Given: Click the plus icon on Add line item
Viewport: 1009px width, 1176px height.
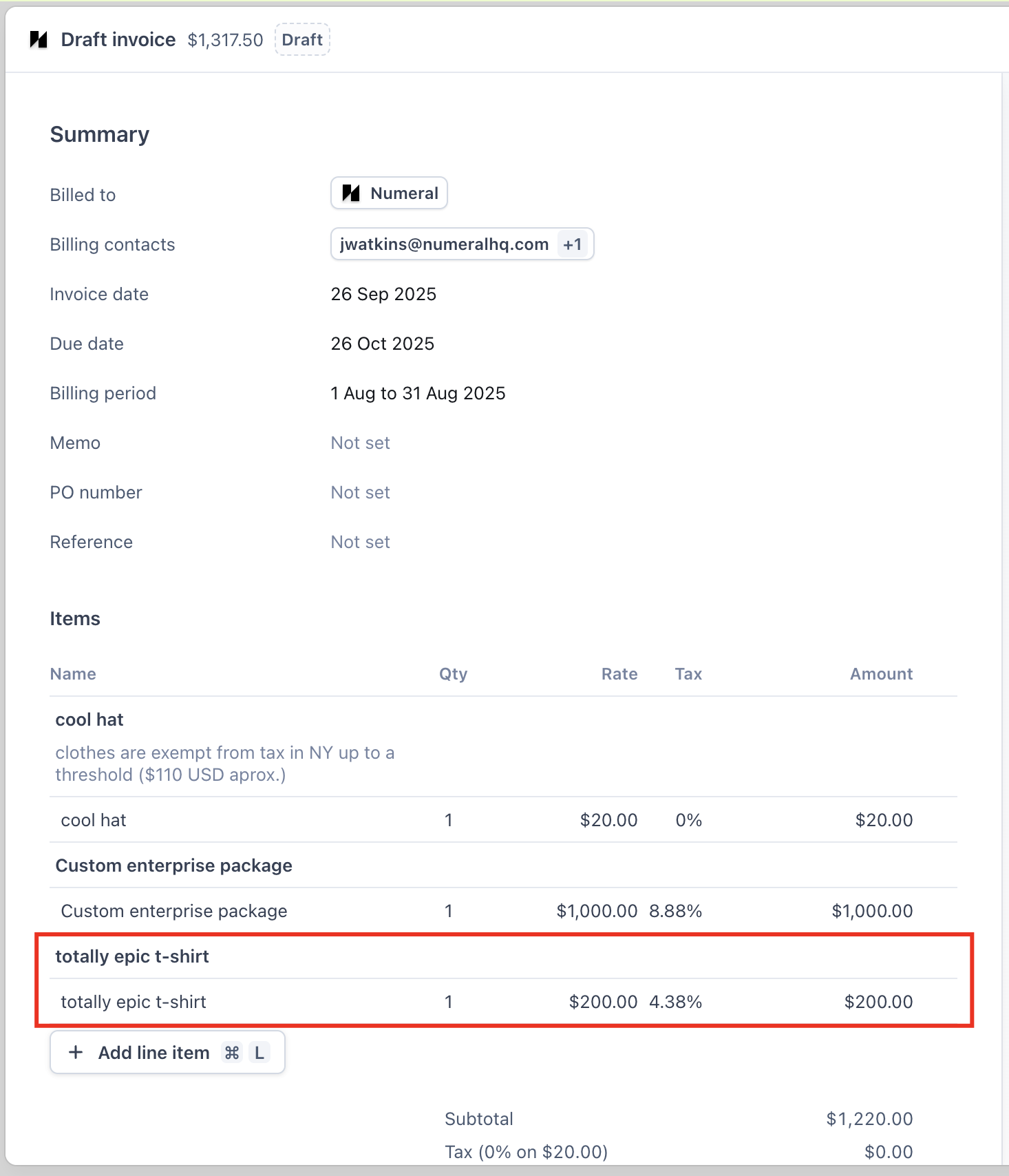Looking at the screenshot, I should [x=76, y=1053].
